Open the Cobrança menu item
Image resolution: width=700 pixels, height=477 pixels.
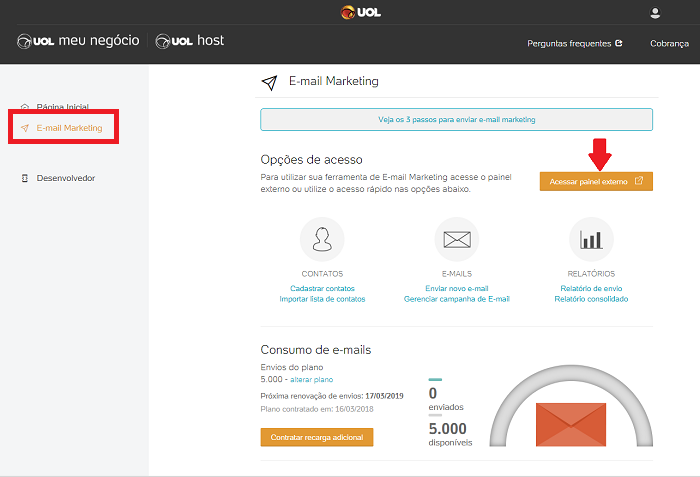(x=669, y=43)
